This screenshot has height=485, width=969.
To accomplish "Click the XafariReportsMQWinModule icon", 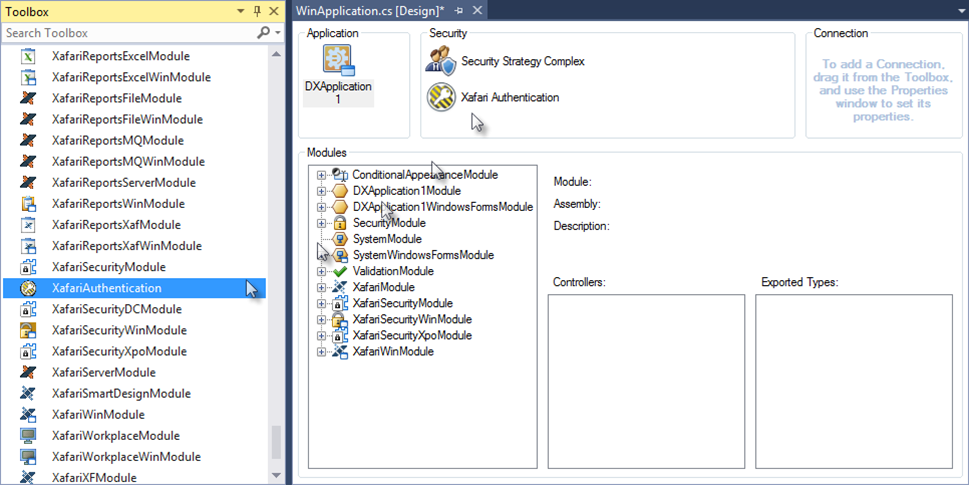I will coord(28,161).
